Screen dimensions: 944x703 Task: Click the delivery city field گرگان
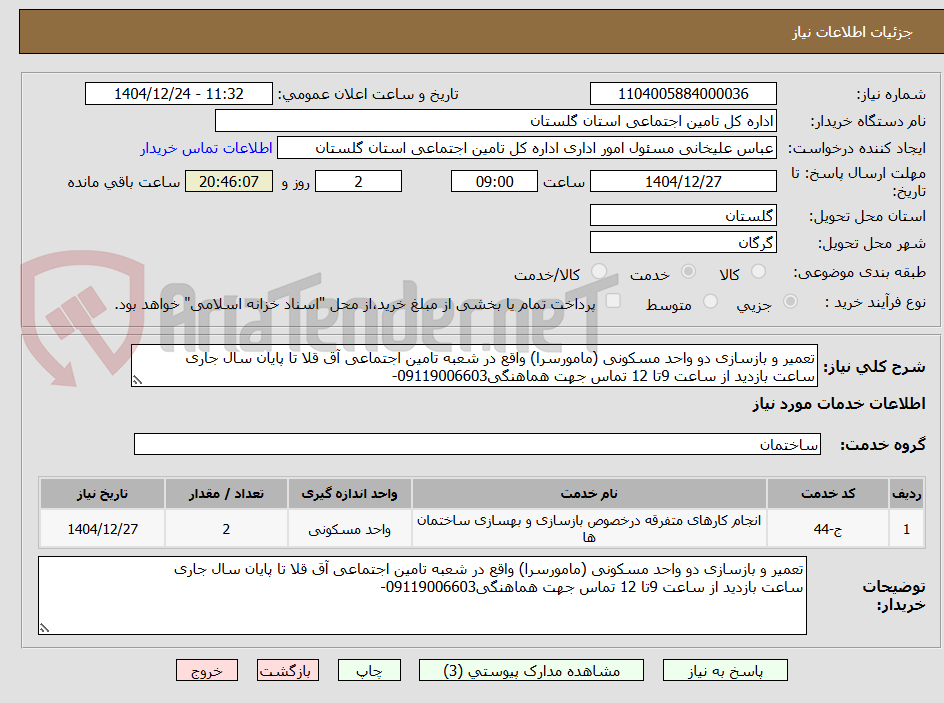[x=683, y=243]
